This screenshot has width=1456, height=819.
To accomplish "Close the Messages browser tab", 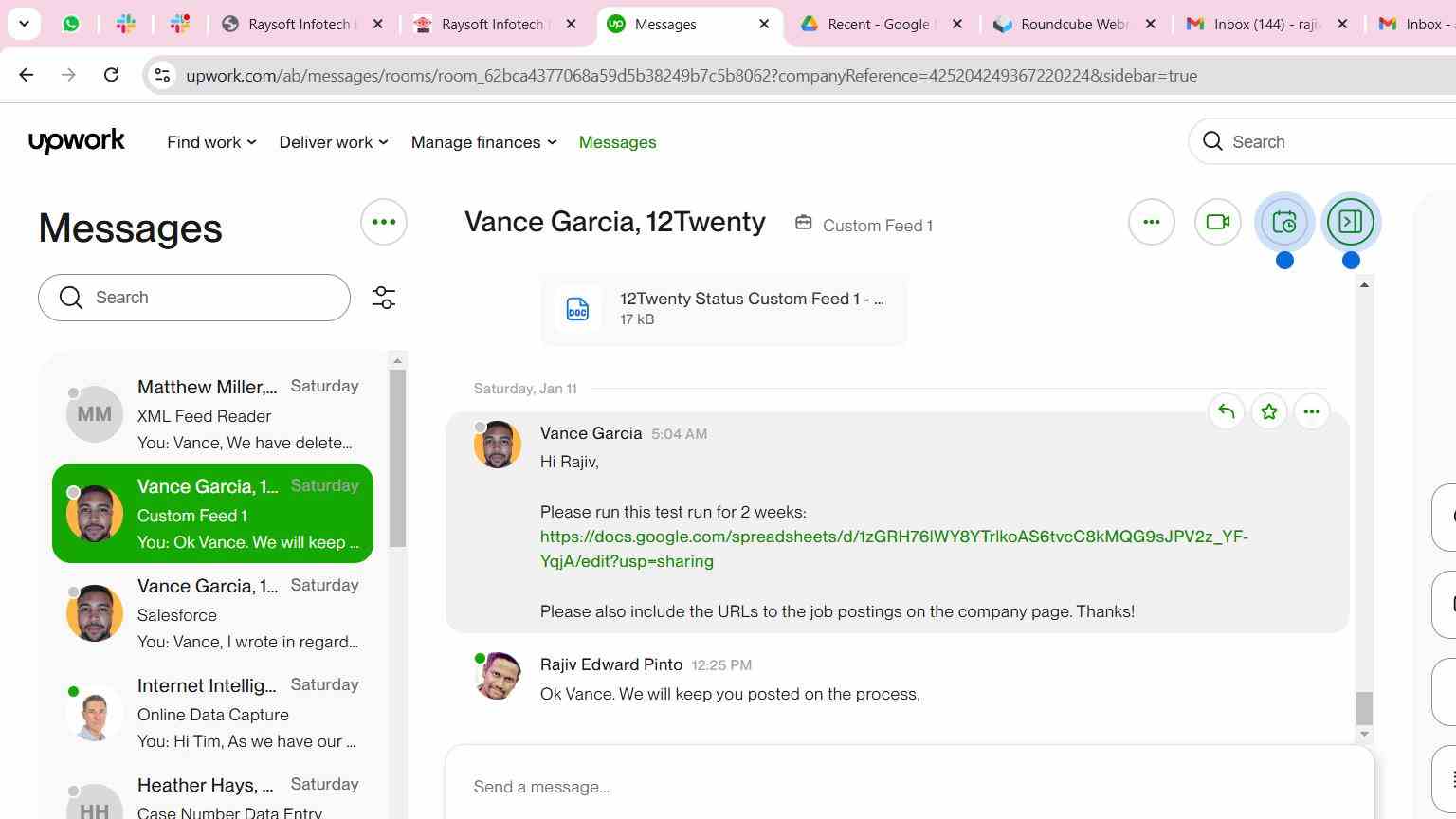I will [765, 24].
